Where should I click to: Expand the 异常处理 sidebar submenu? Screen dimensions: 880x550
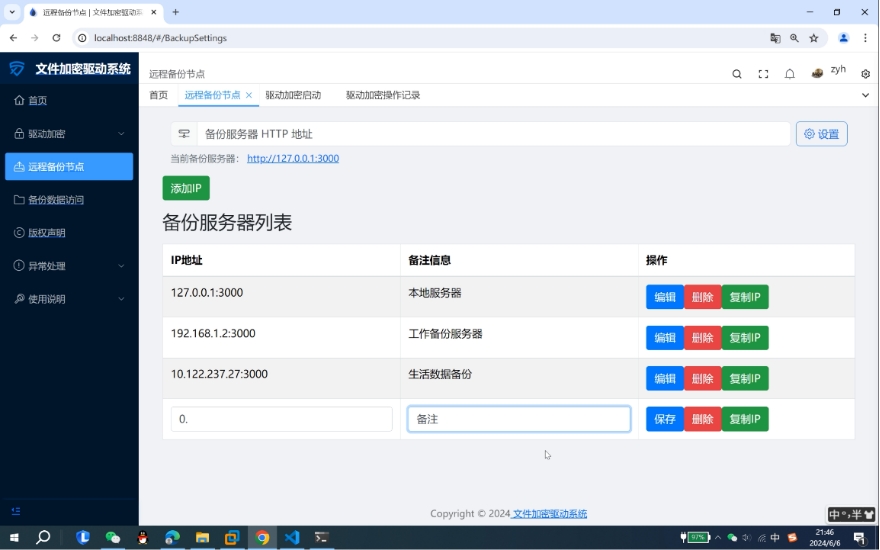(x=68, y=266)
